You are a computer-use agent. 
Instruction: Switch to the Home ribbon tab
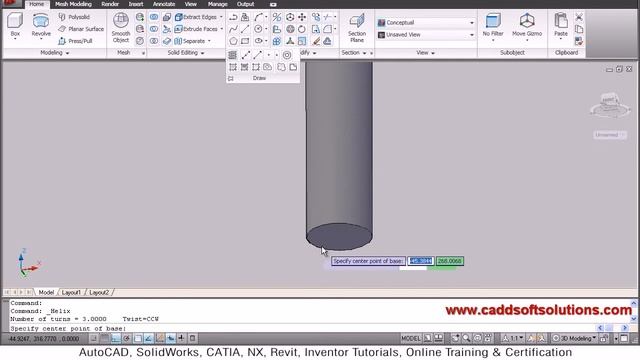tap(37, 4)
